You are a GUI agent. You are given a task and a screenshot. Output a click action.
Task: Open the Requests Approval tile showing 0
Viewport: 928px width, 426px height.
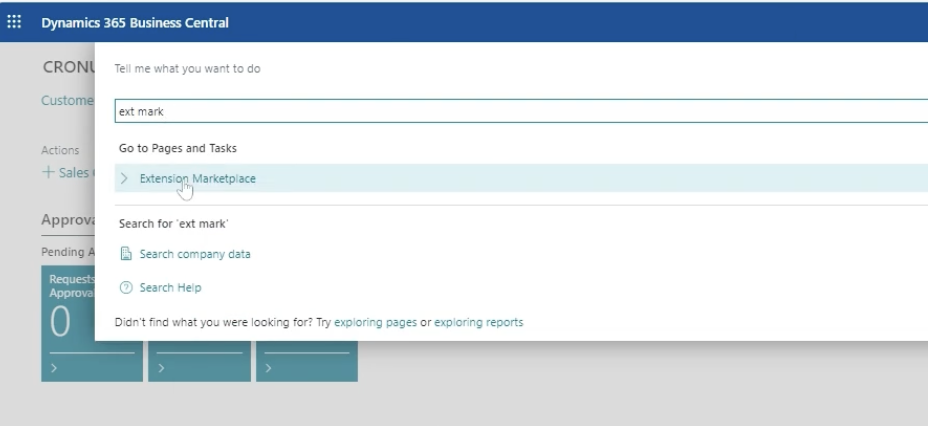click(x=68, y=324)
